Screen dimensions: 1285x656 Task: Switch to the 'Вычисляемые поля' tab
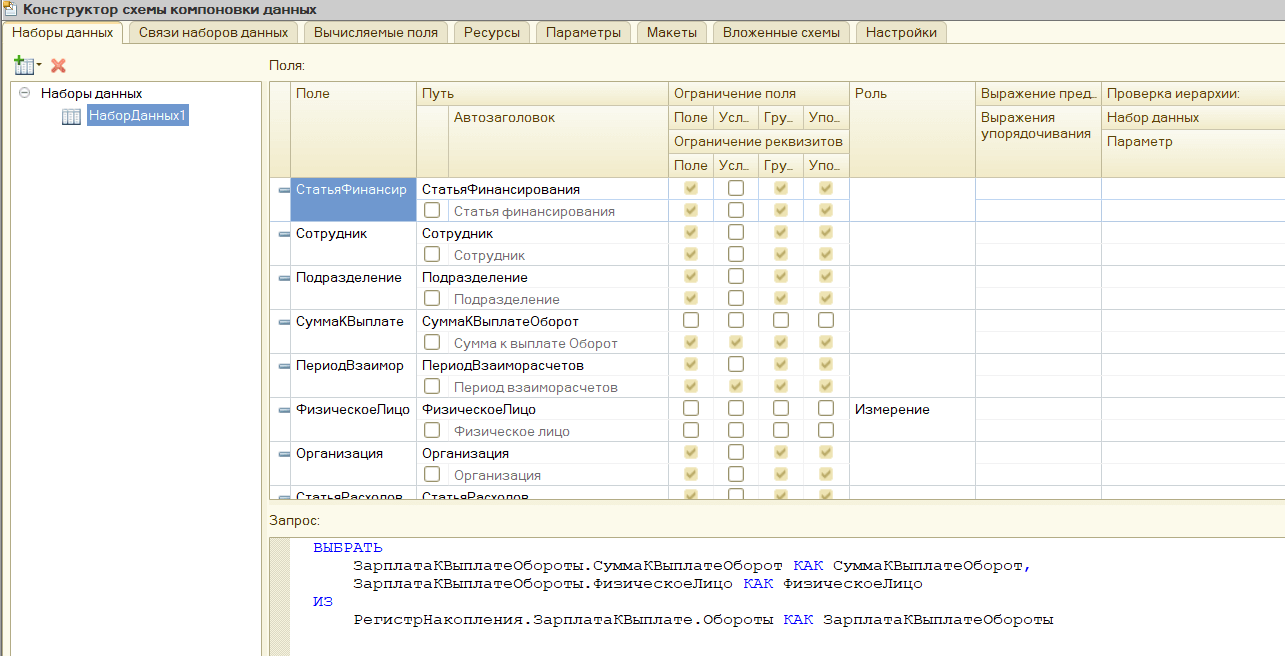(375, 32)
